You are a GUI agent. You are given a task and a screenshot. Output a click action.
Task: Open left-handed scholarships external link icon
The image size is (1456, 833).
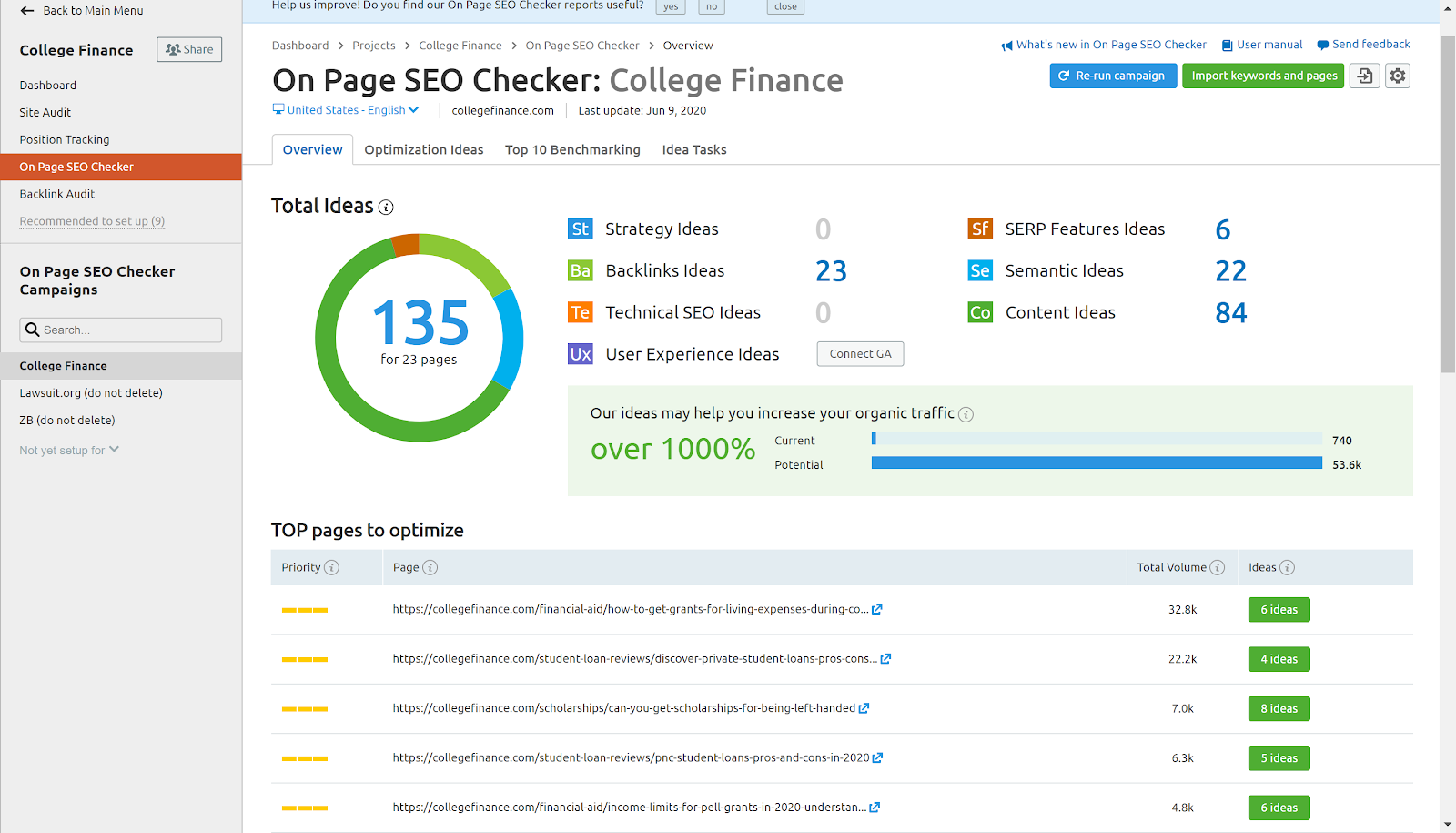864,708
